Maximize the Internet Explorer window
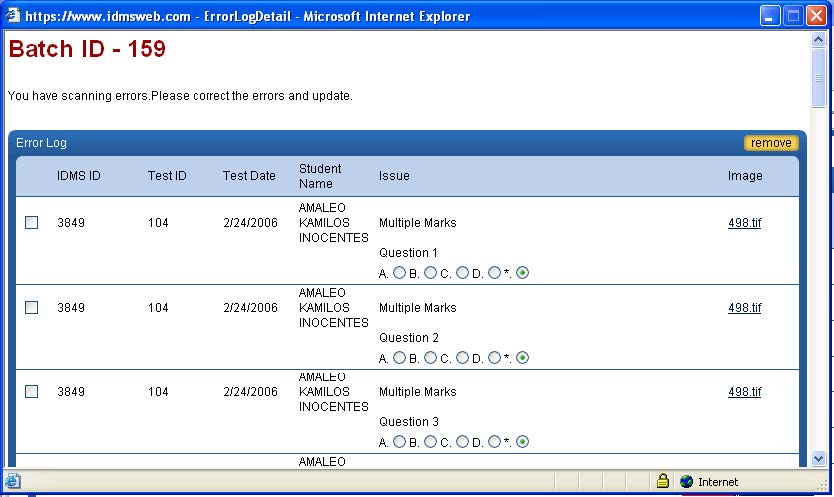This screenshot has width=834, height=497. 792,16
